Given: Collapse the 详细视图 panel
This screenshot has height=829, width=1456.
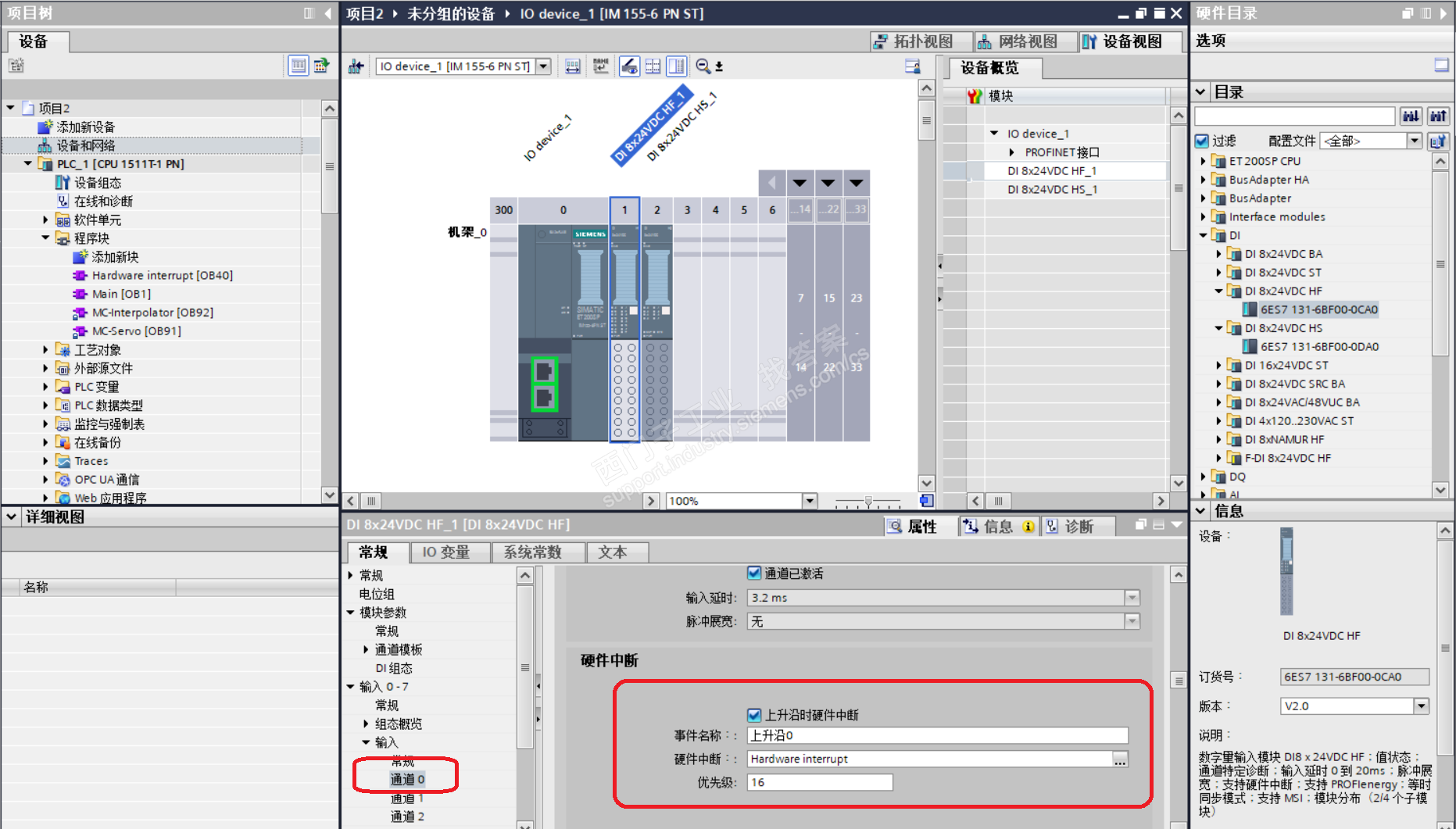Looking at the screenshot, I should point(12,516).
